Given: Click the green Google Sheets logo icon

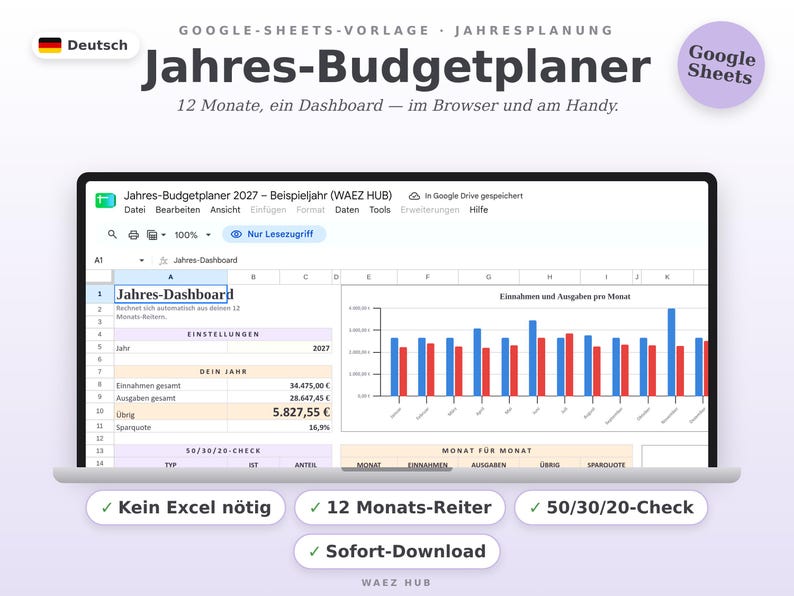Looking at the screenshot, I should [x=105, y=201].
